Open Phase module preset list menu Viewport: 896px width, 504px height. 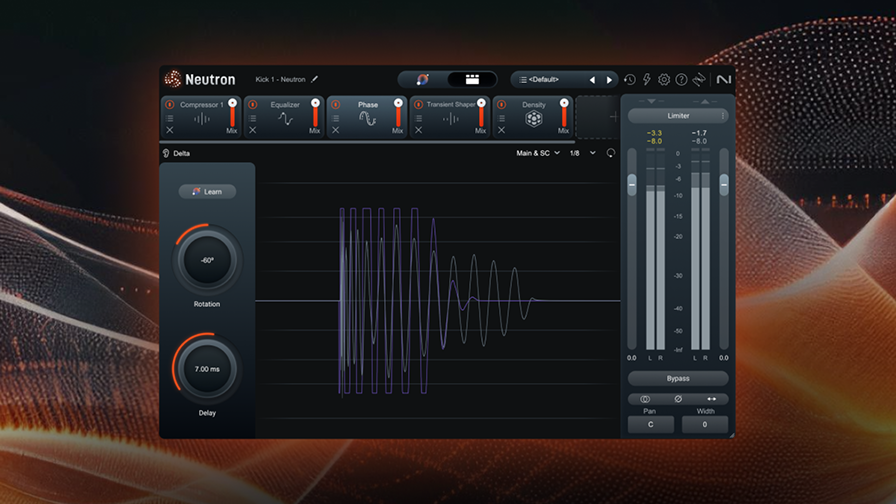click(x=335, y=118)
